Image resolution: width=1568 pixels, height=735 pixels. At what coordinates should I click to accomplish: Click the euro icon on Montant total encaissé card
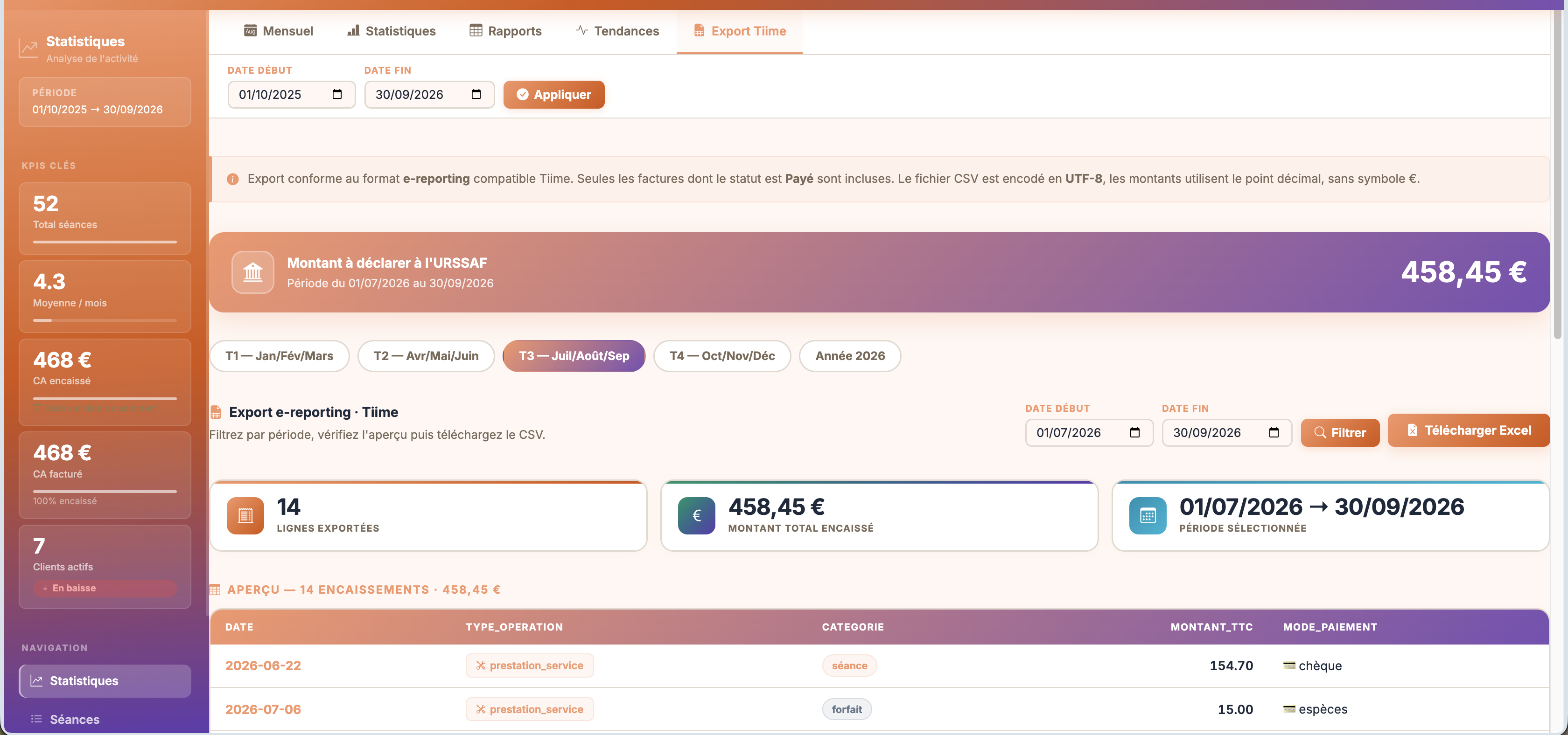[696, 515]
